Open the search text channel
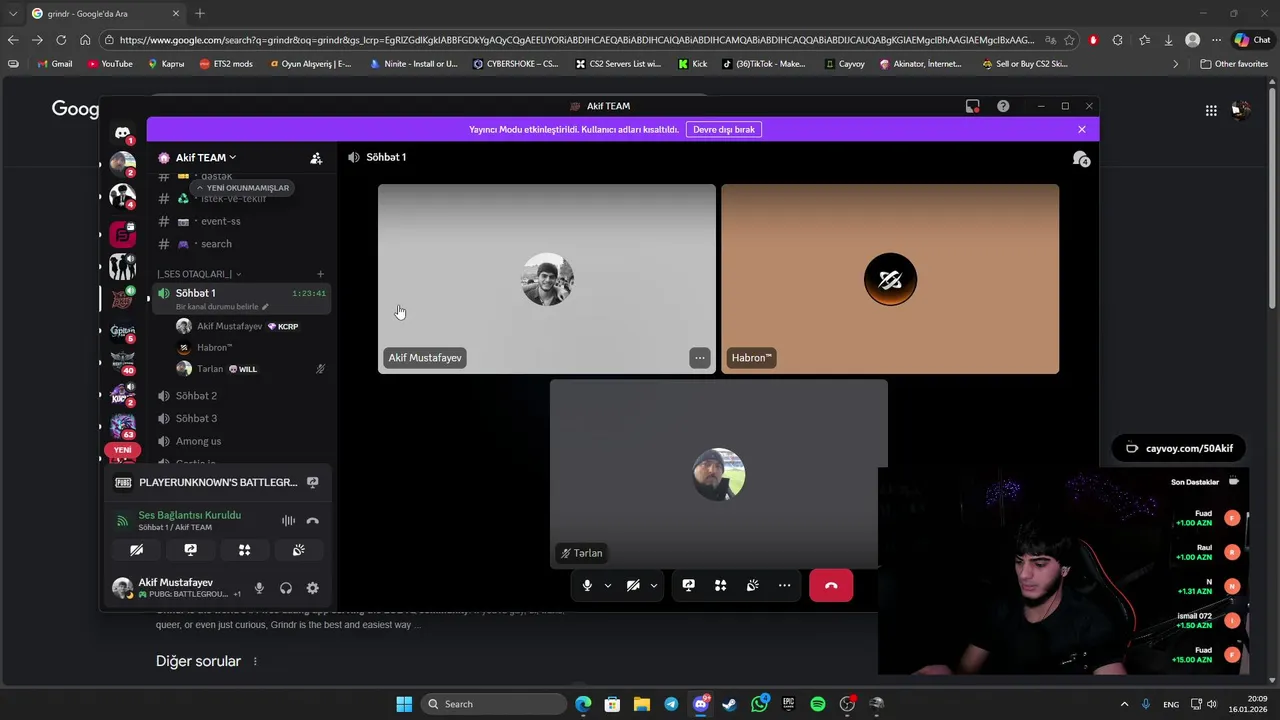The image size is (1280, 720). click(x=216, y=244)
